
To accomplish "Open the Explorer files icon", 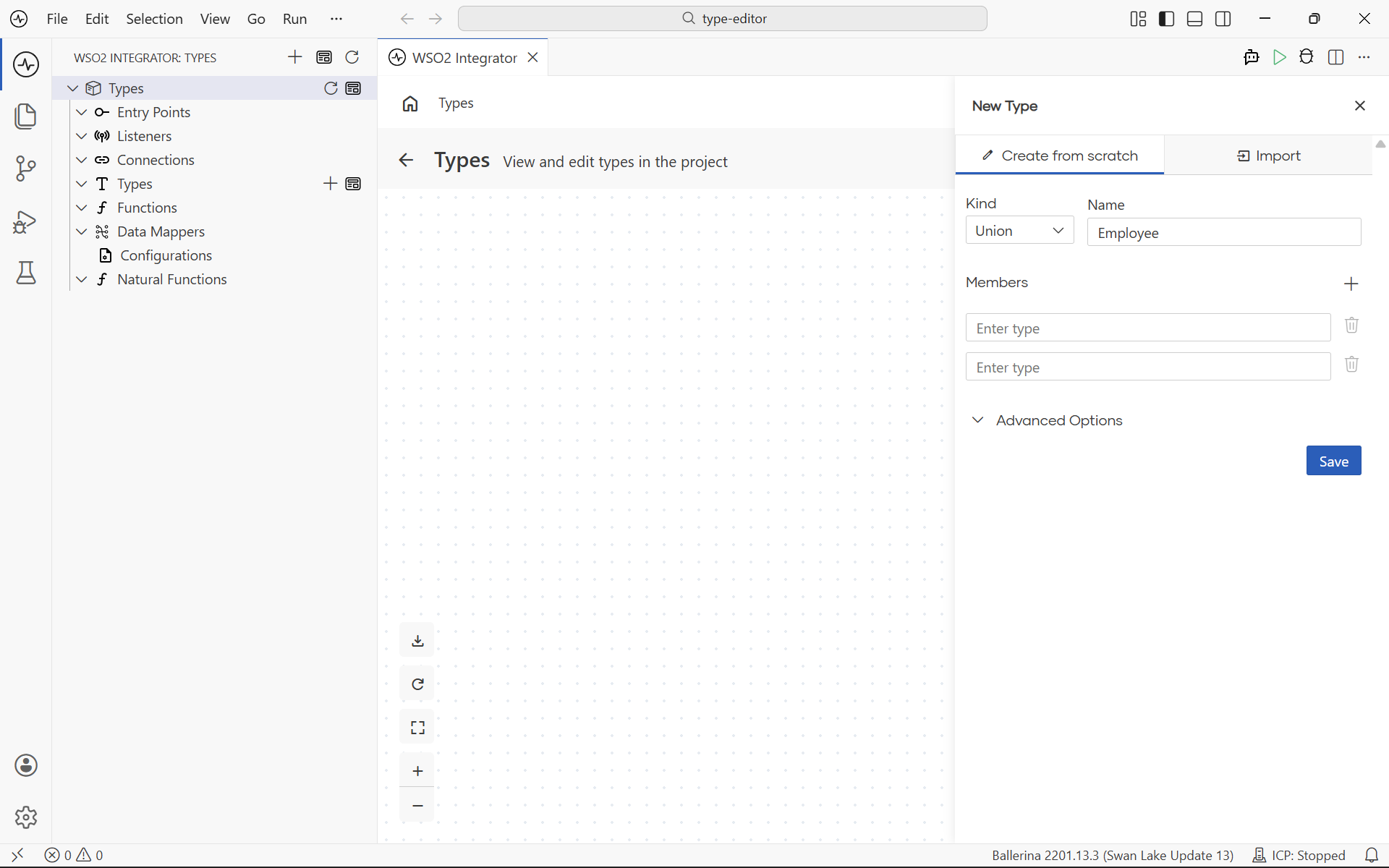I will pyautogui.click(x=26, y=116).
